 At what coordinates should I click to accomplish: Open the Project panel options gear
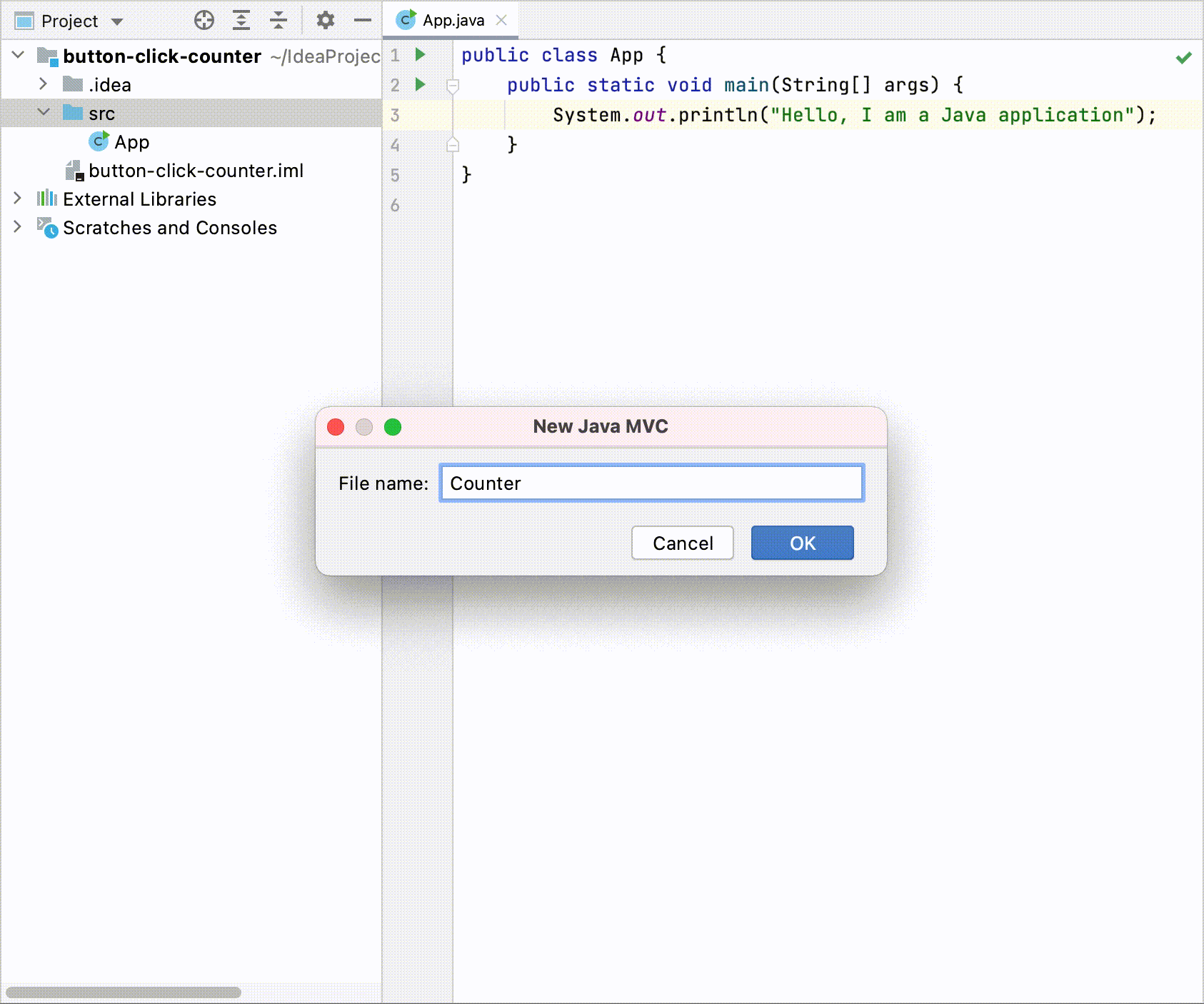[326, 20]
